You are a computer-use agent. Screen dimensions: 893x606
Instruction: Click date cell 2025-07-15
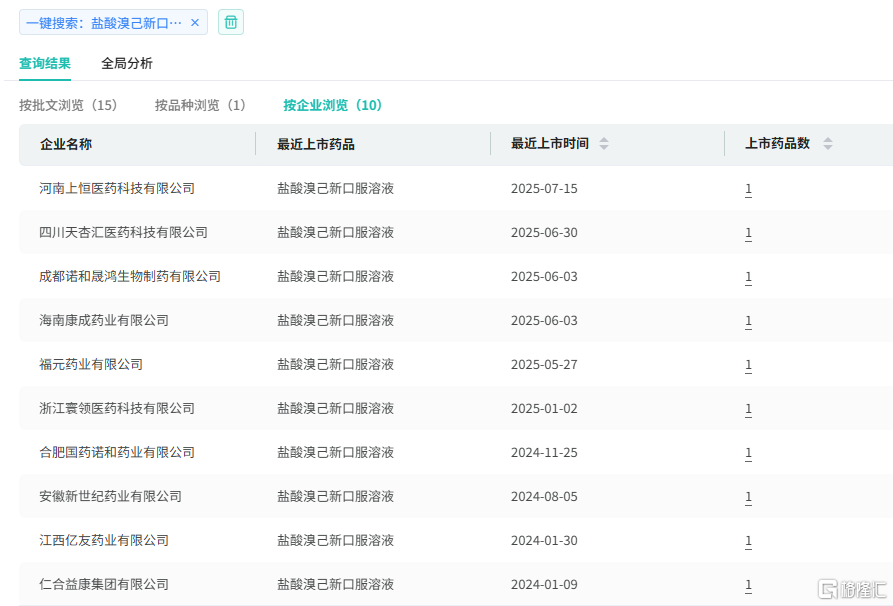pos(544,189)
